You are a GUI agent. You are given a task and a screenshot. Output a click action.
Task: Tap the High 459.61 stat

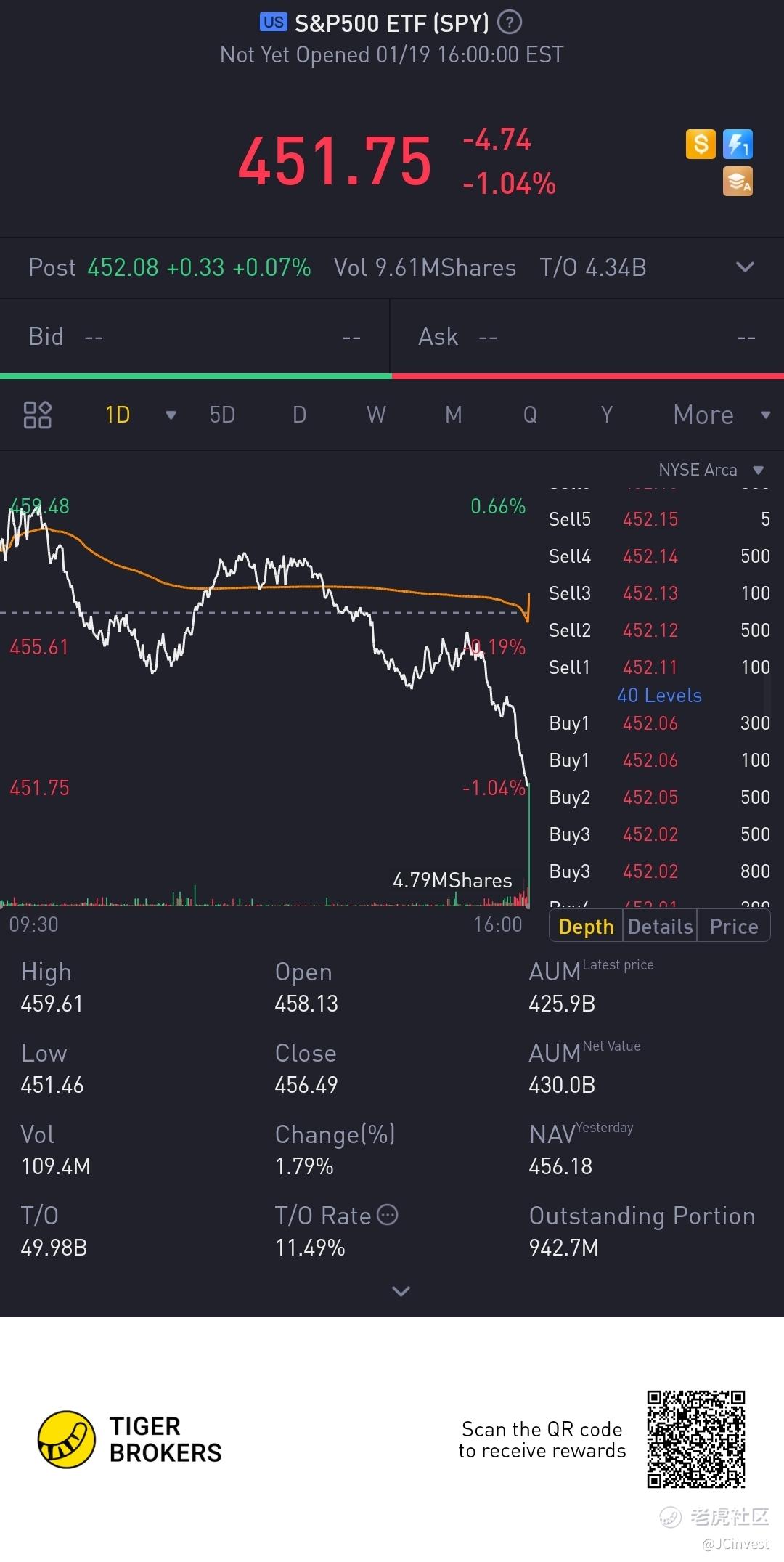(52, 988)
